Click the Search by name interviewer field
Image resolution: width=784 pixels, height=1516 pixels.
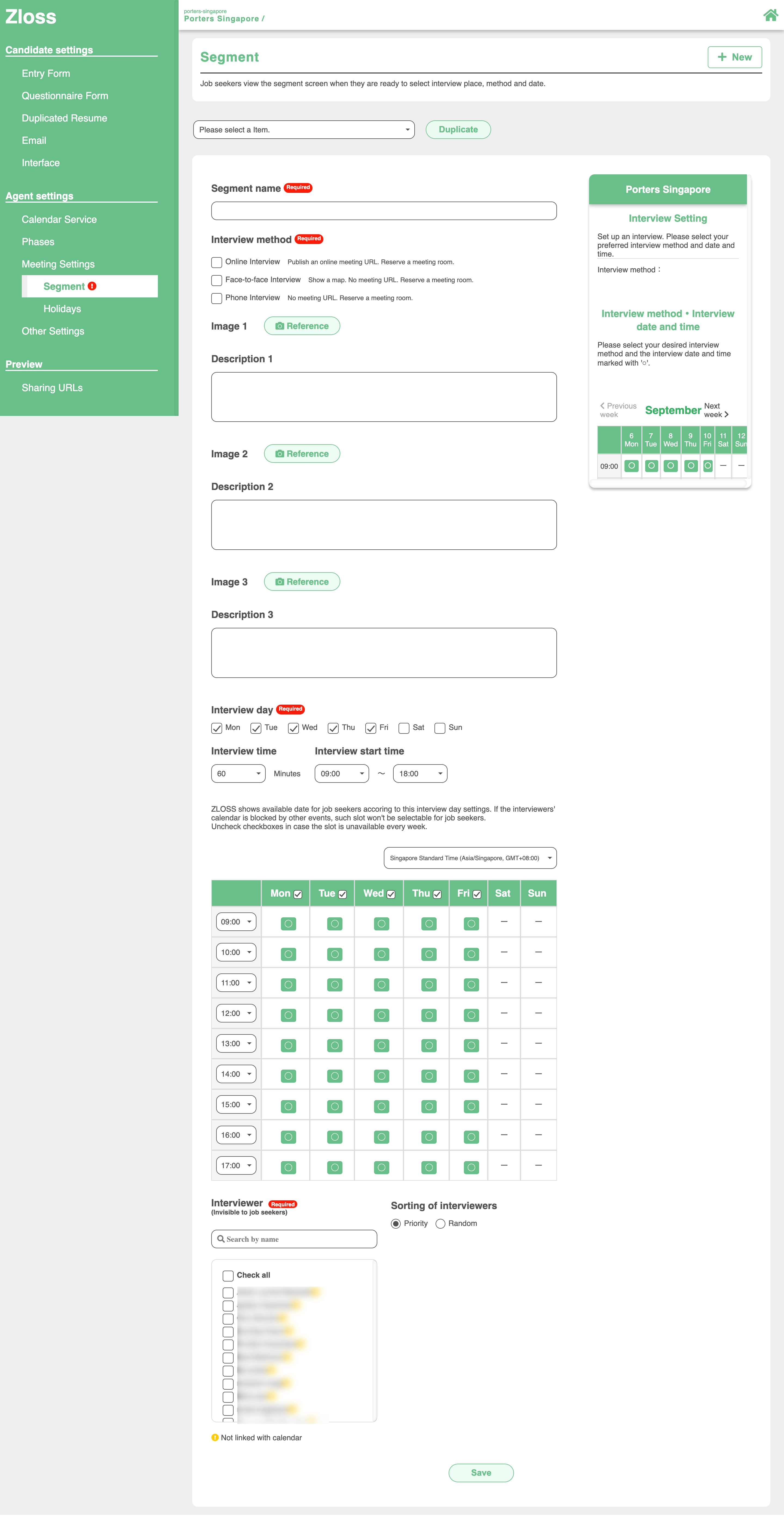pos(294,1239)
